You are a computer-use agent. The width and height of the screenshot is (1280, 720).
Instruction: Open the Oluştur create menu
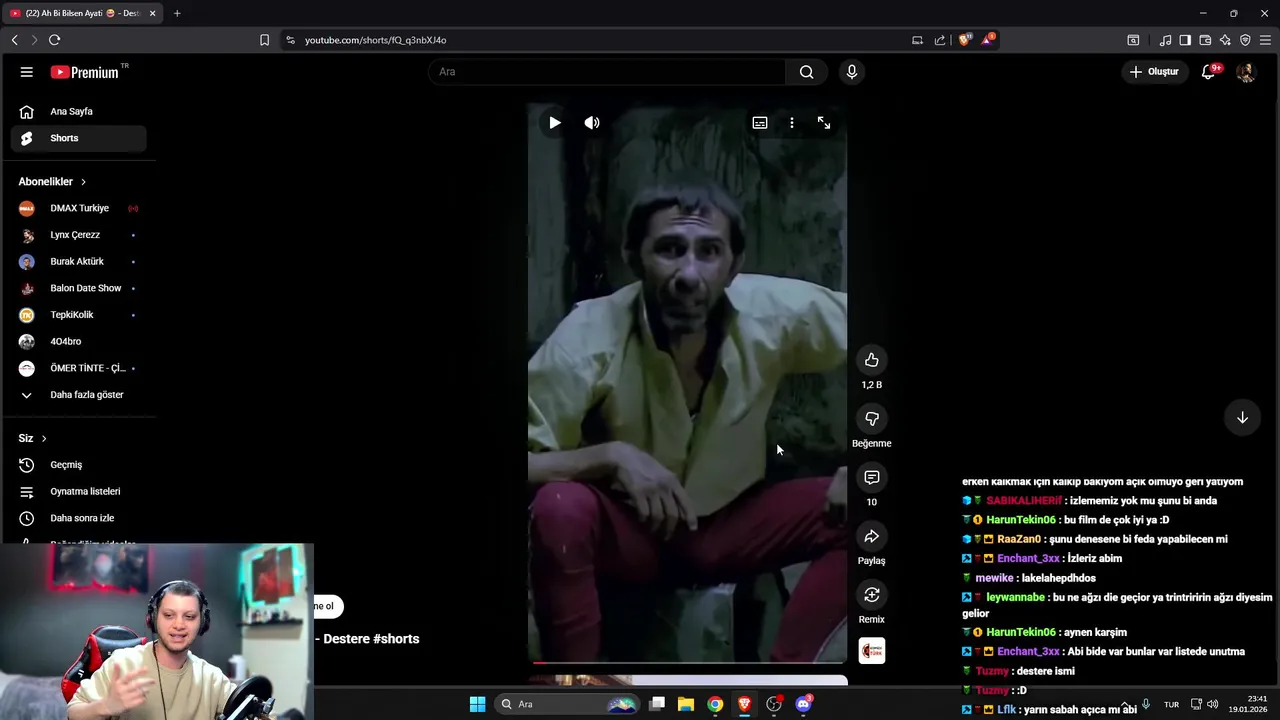tap(1154, 72)
